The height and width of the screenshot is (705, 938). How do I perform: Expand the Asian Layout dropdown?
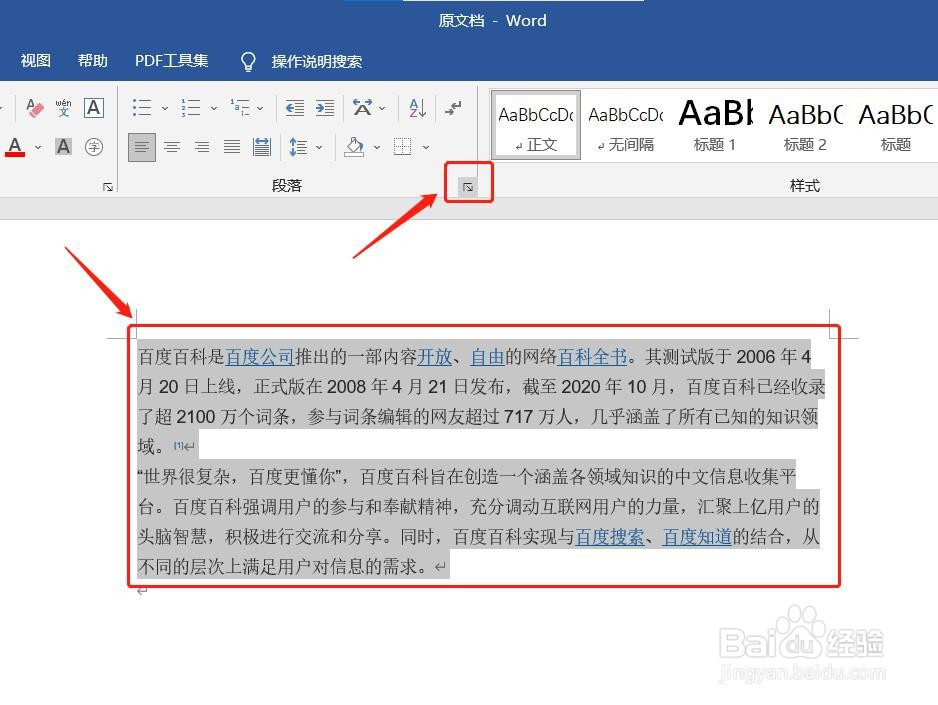pyautogui.click(x=382, y=108)
